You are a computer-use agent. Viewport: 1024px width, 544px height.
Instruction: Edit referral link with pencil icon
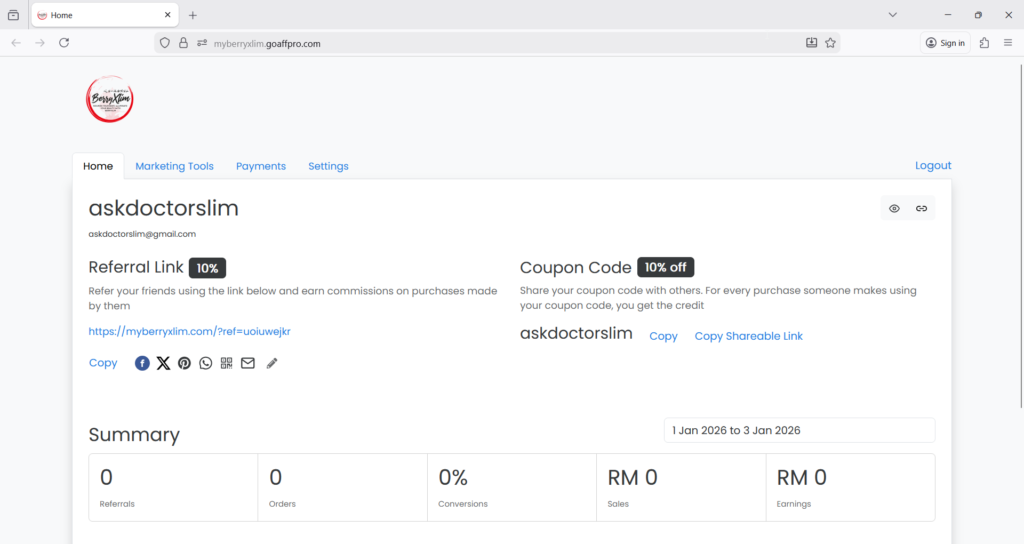pyautogui.click(x=272, y=363)
